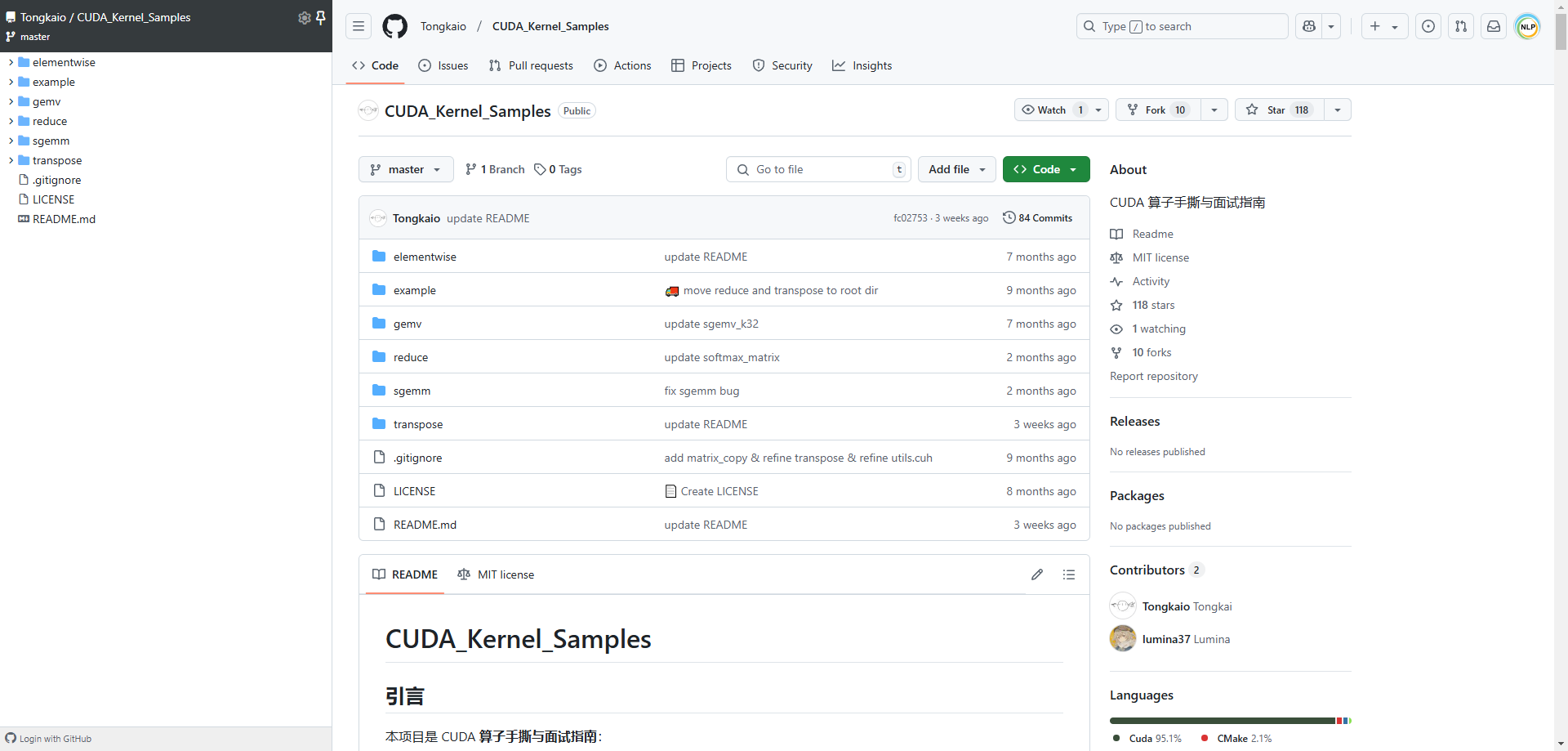
Task: Expand the green Code dropdown
Action: 1045,169
